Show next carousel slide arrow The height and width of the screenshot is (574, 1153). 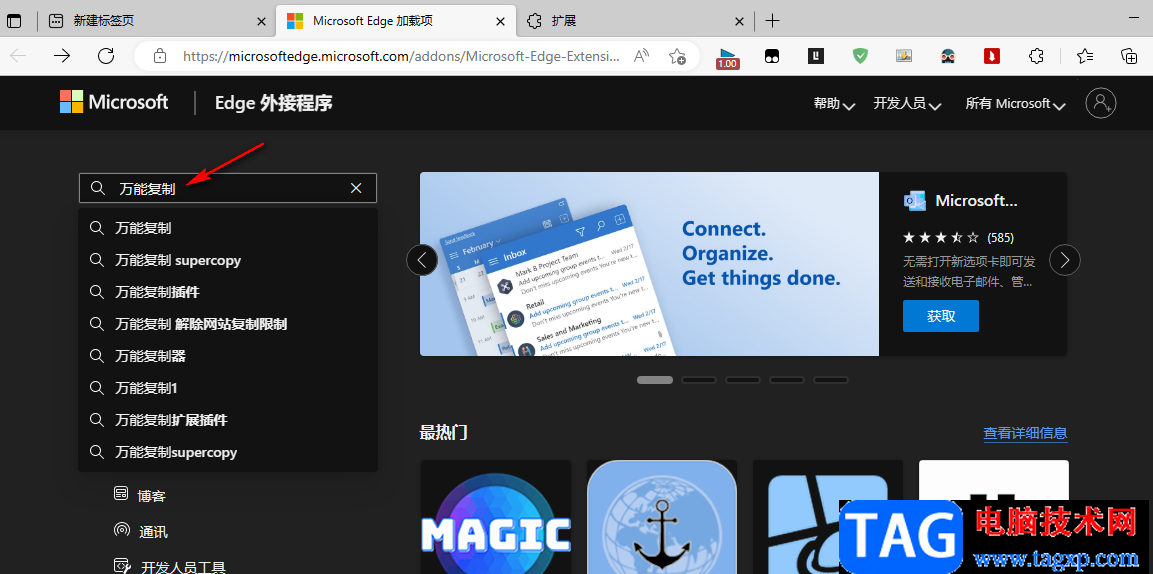1065,259
